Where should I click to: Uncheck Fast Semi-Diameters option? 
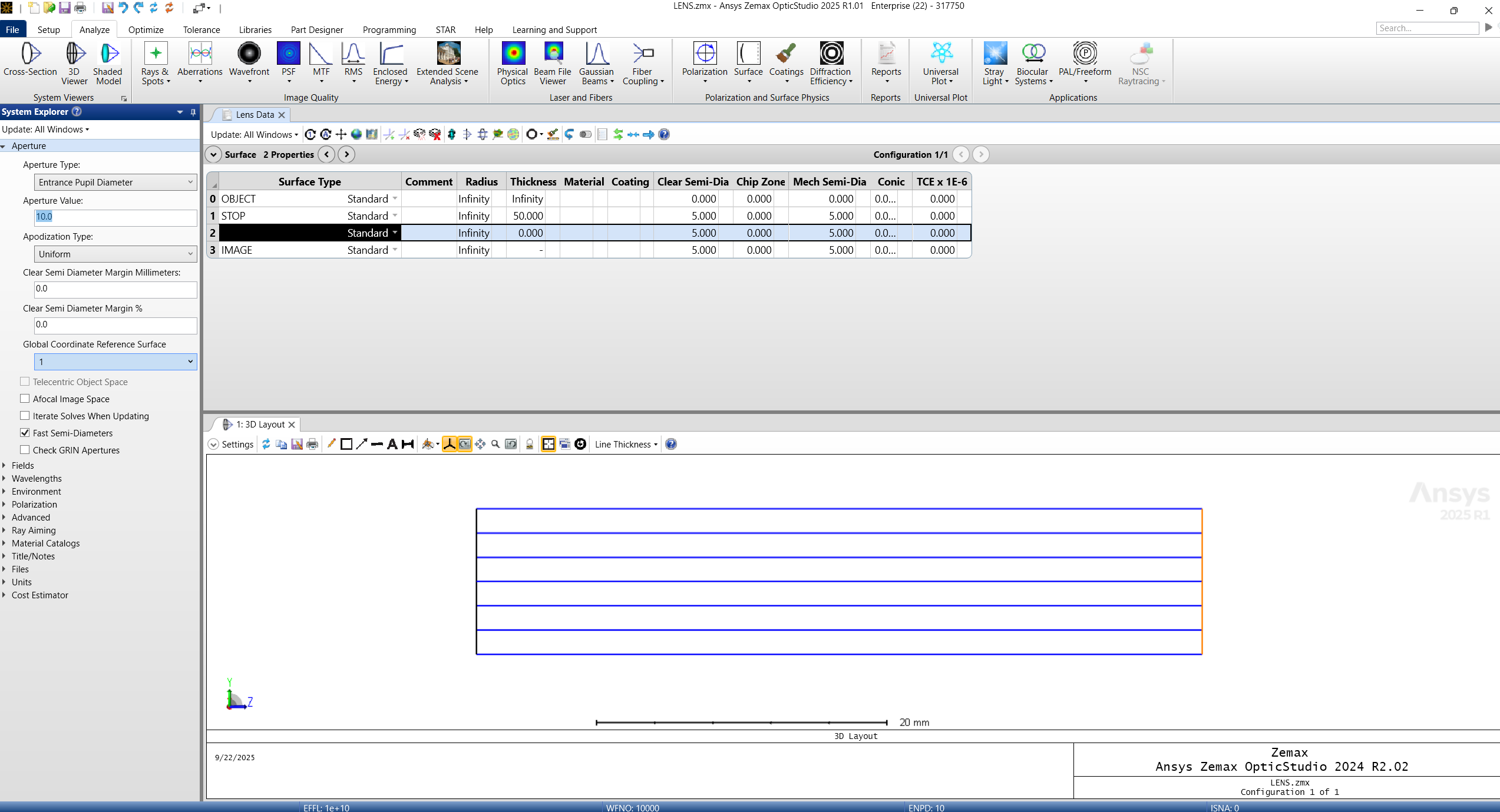click(25, 433)
